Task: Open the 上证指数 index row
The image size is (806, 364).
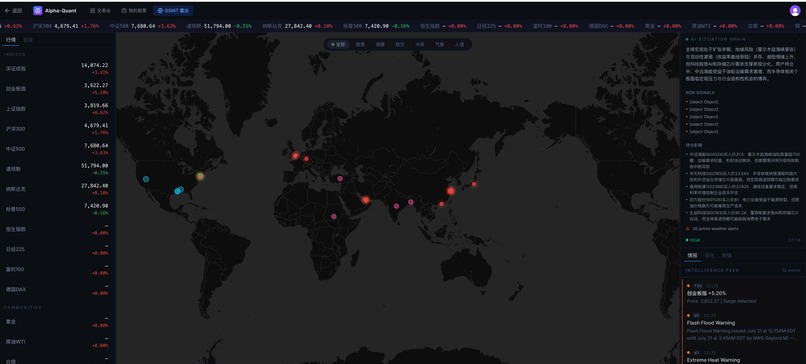Action: (57, 108)
